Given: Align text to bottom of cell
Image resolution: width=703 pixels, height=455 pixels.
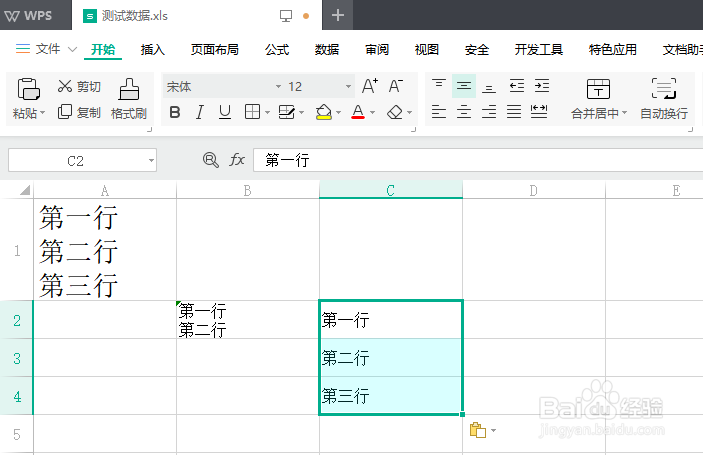Looking at the screenshot, I should pos(489,86).
